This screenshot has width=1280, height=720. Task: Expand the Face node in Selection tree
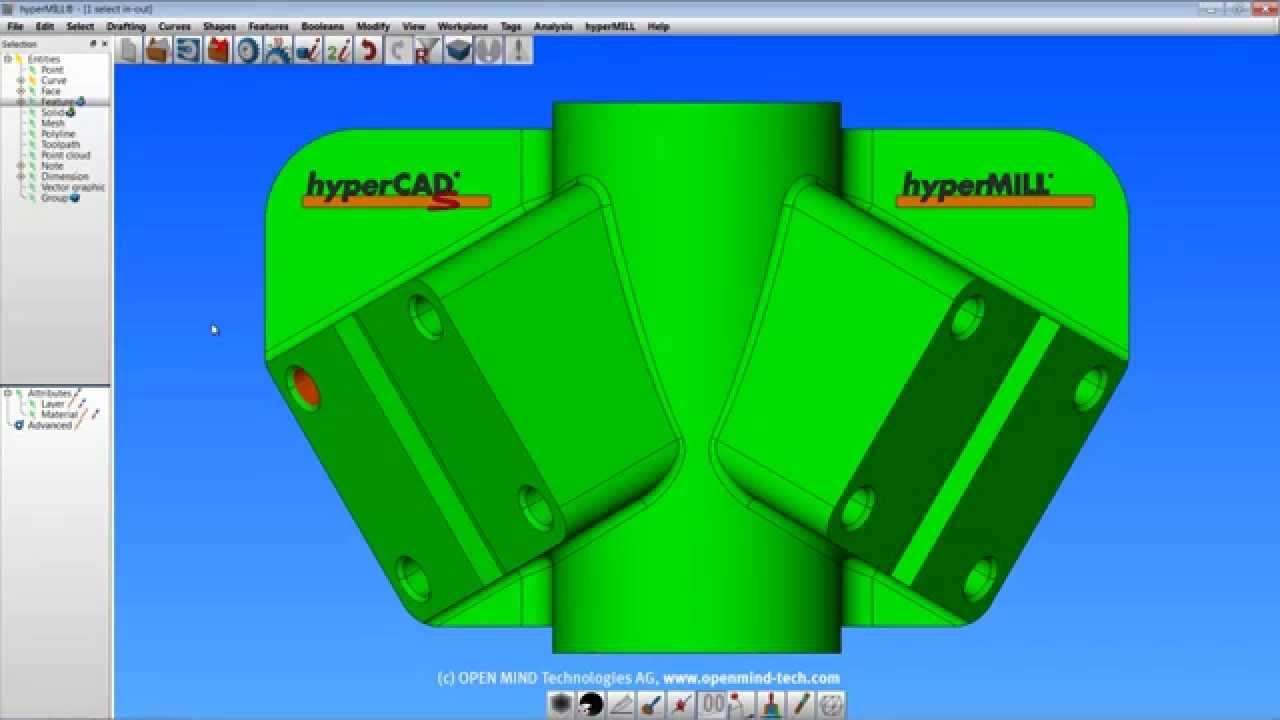pos(20,91)
